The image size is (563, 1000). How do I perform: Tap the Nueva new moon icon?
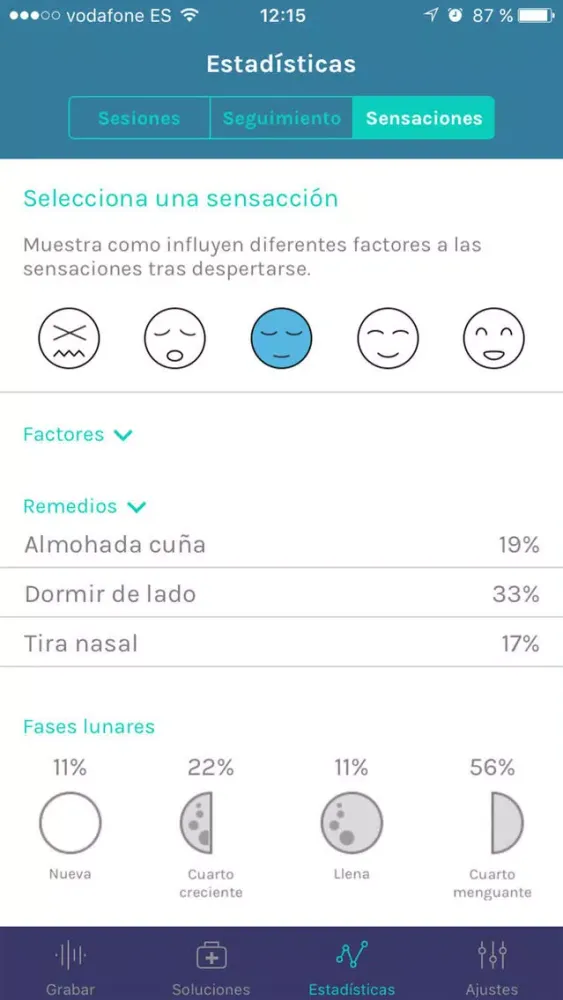[x=70, y=823]
